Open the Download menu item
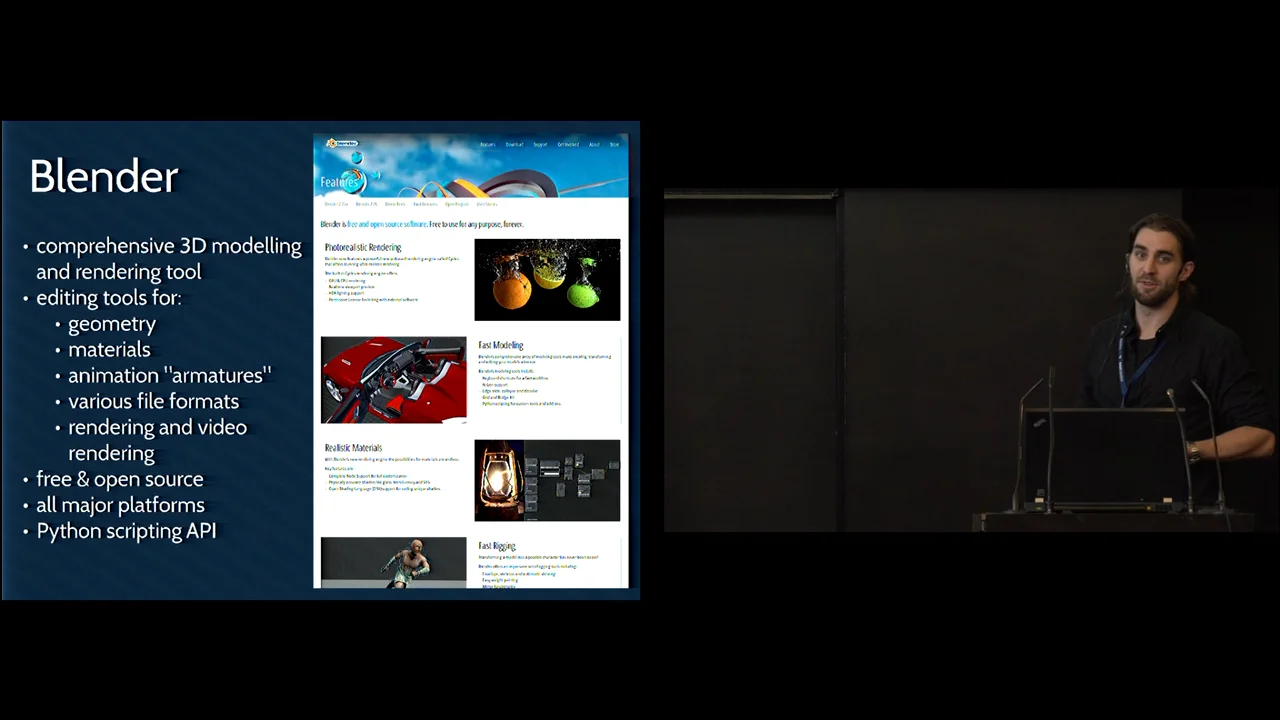This screenshot has width=1280, height=720. (514, 144)
